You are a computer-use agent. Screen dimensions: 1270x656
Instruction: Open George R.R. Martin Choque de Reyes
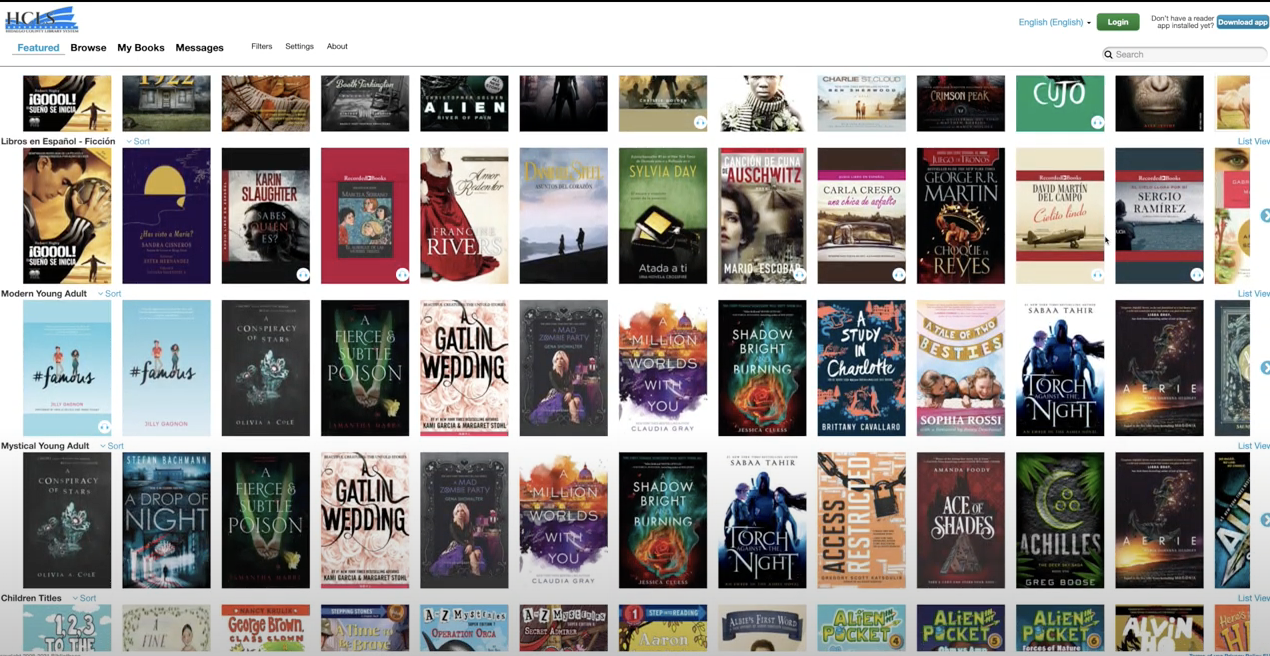(961, 216)
